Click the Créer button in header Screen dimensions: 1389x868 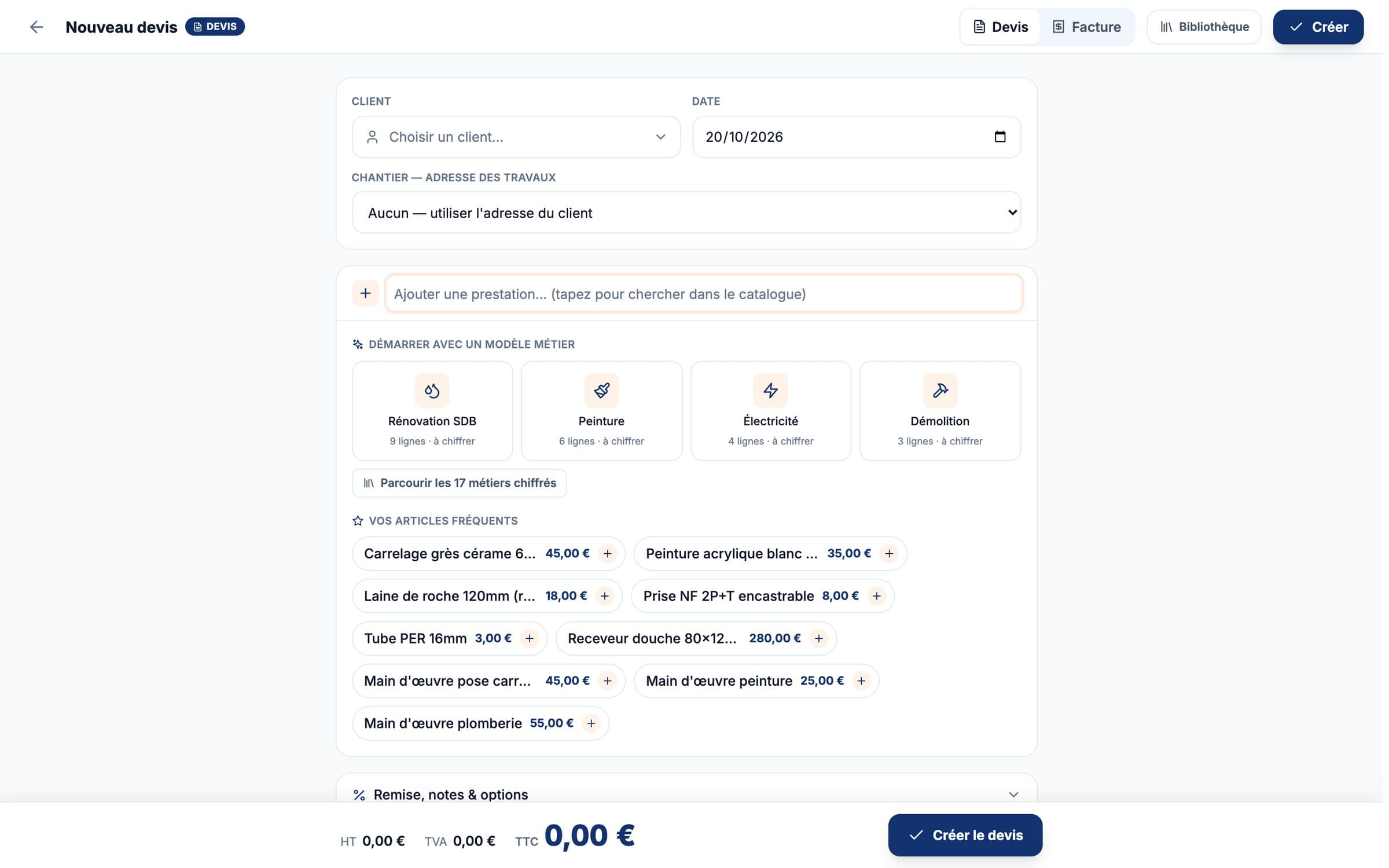click(x=1318, y=27)
